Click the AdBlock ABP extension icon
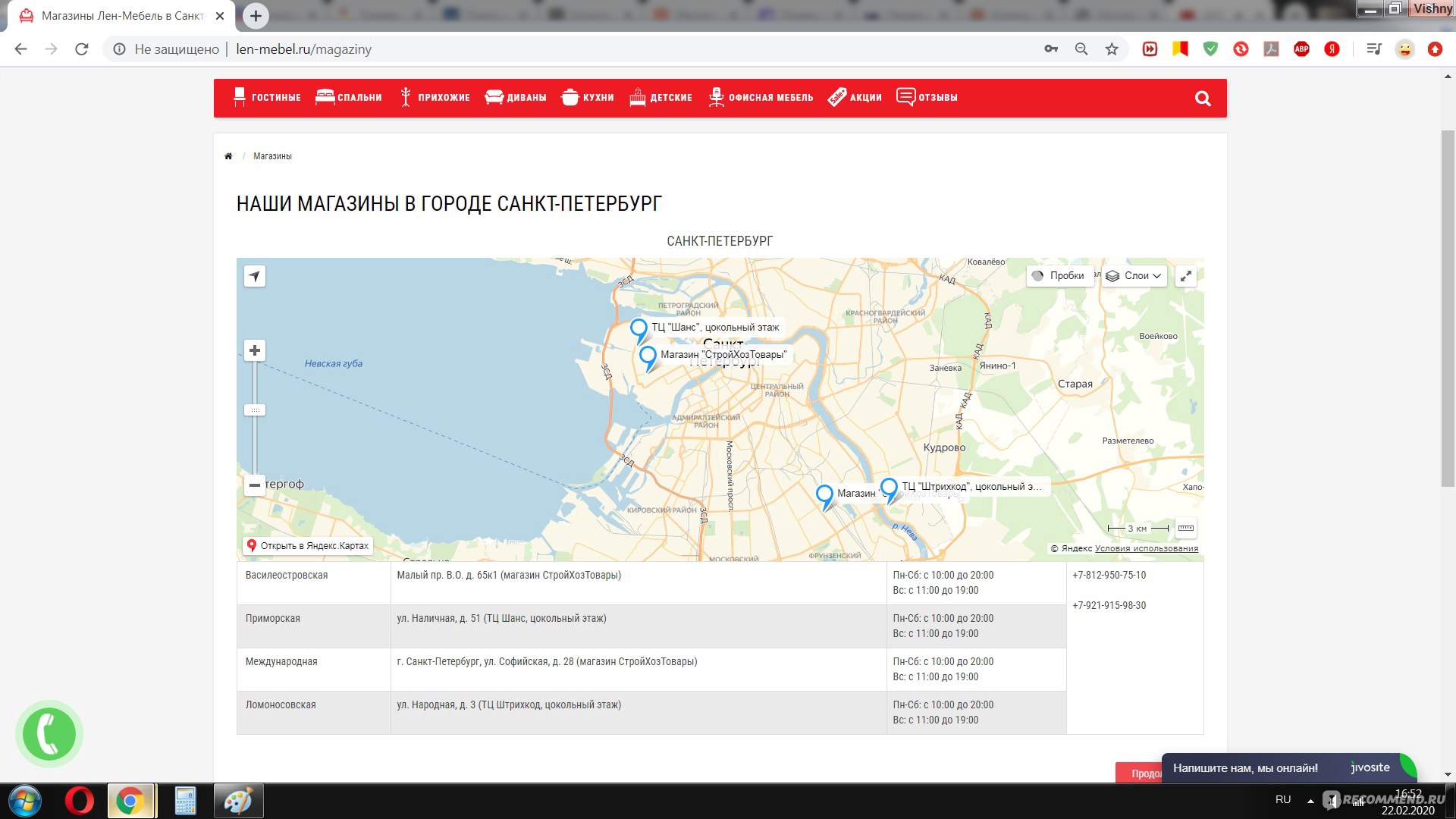Image resolution: width=1456 pixels, height=819 pixels. pyautogui.click(x=1301, y=49)
